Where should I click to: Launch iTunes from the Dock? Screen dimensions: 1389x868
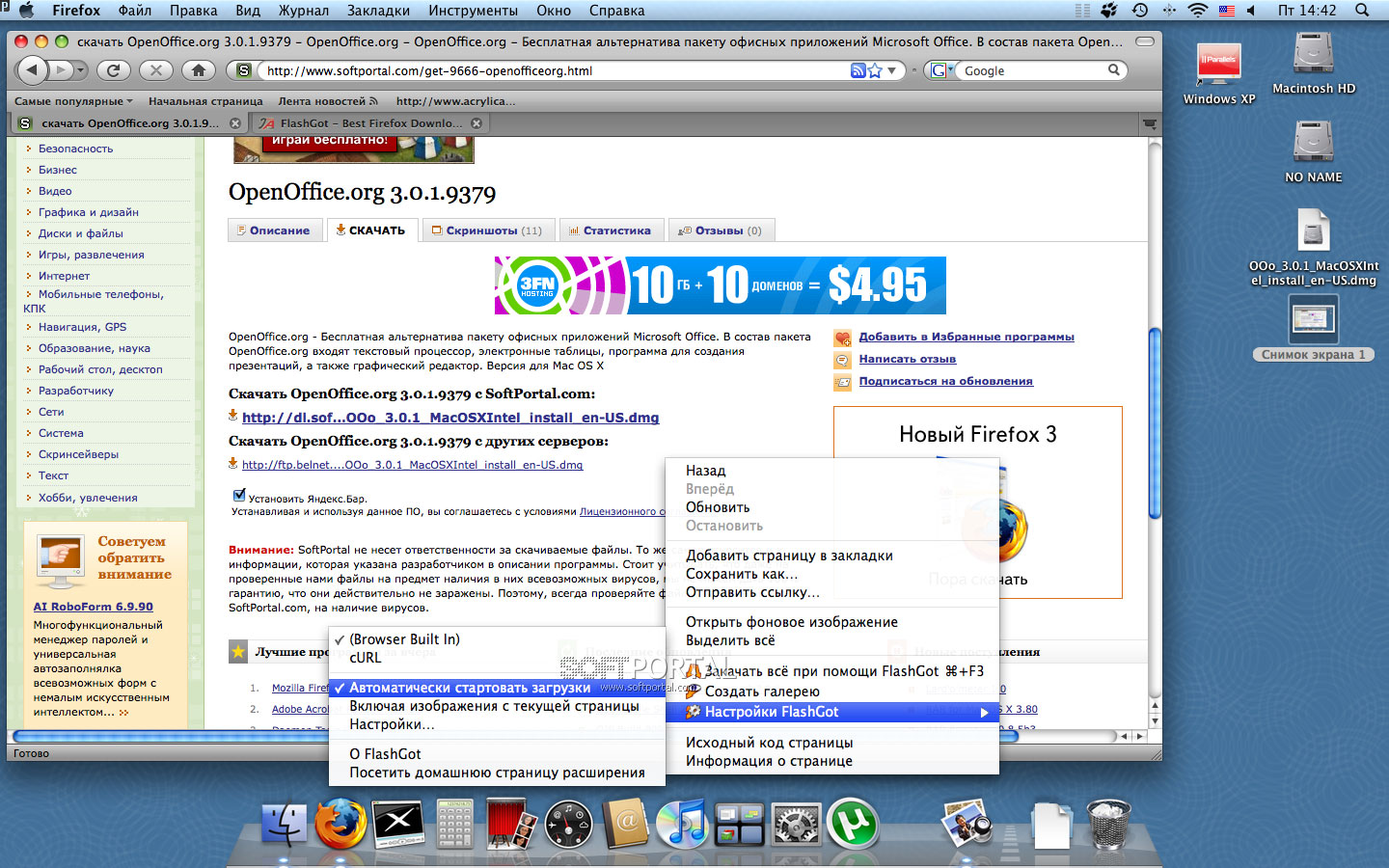pos(682,823)
